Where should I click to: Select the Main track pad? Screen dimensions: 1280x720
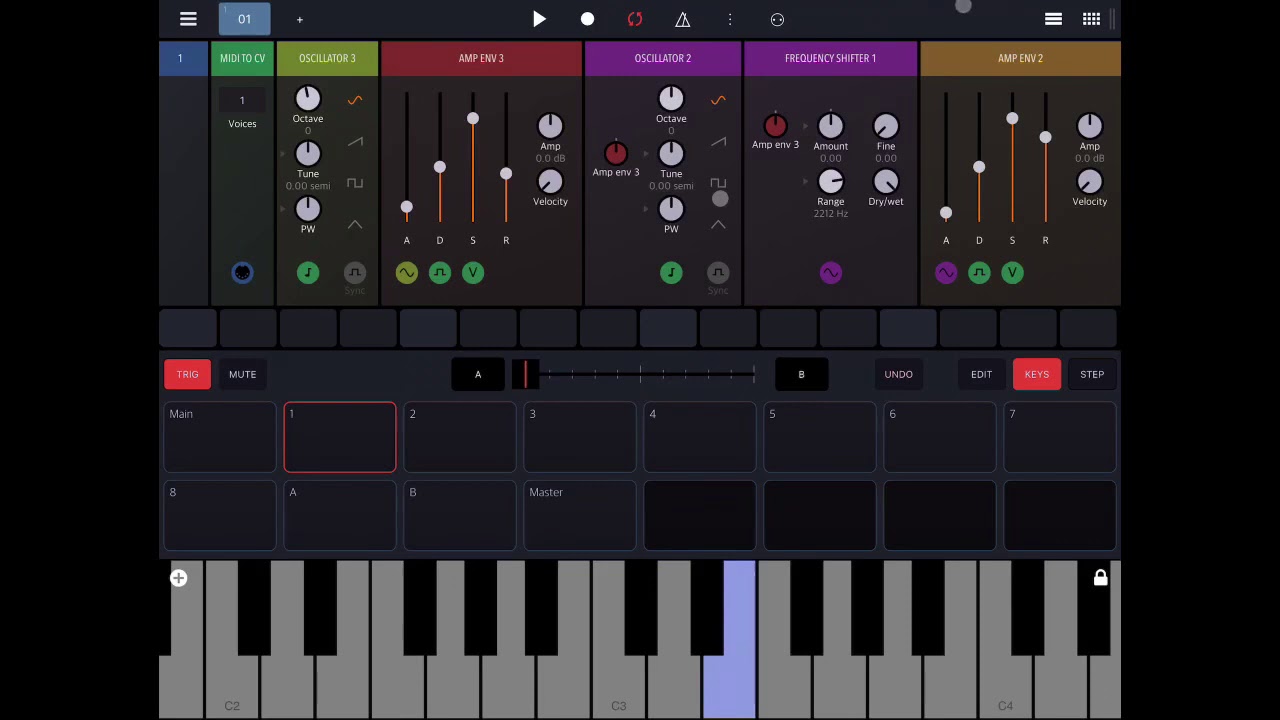pyautogui.click(x=220, y=437)
